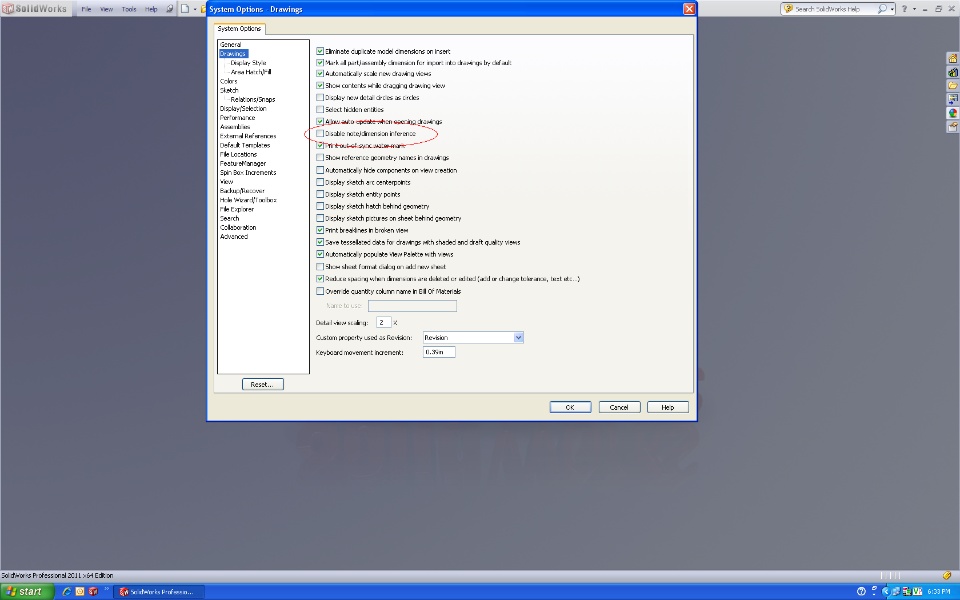Click the Keyboard movement increment field
The height and width of the screenshot is (600, 960).
439,352
